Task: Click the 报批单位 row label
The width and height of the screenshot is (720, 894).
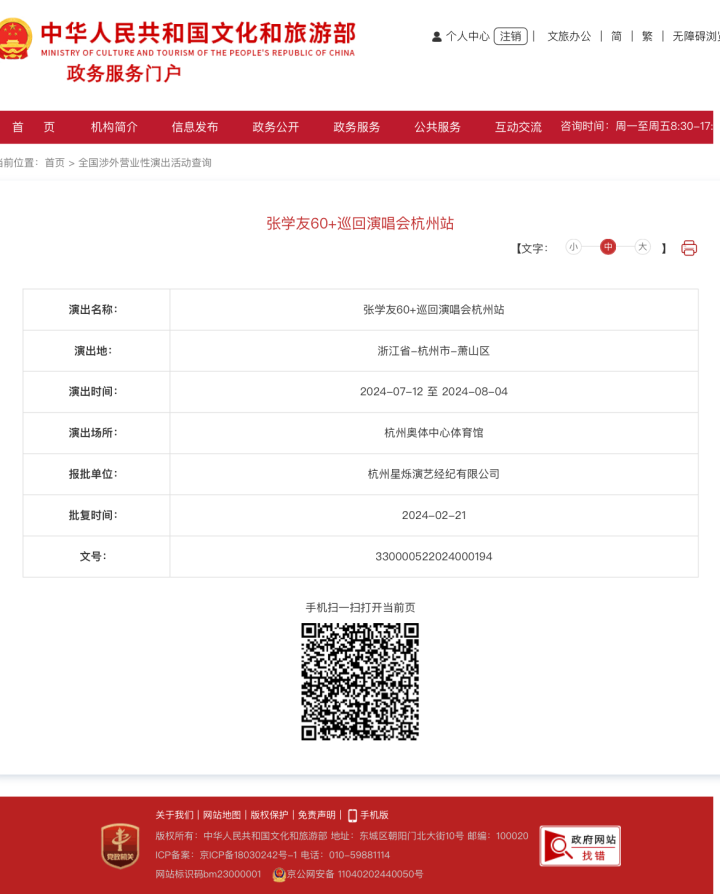Action: coord(93,474)
